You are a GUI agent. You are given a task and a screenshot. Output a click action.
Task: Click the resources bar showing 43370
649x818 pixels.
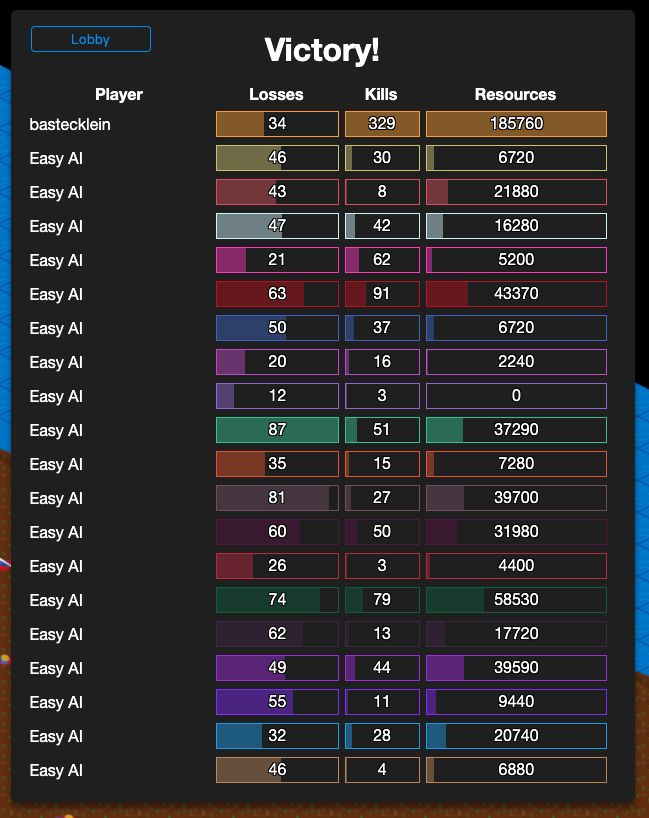point(516,294)
